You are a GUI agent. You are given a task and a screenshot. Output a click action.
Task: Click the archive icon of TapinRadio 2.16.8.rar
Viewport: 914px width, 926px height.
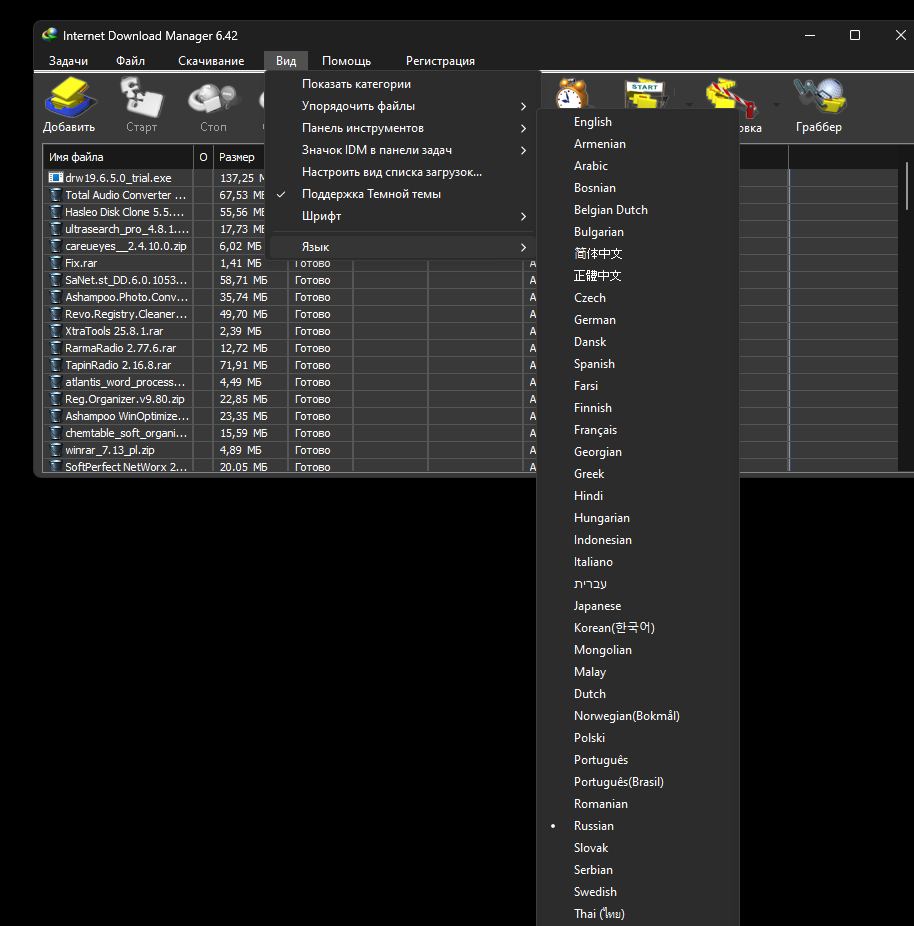(56, 365)
